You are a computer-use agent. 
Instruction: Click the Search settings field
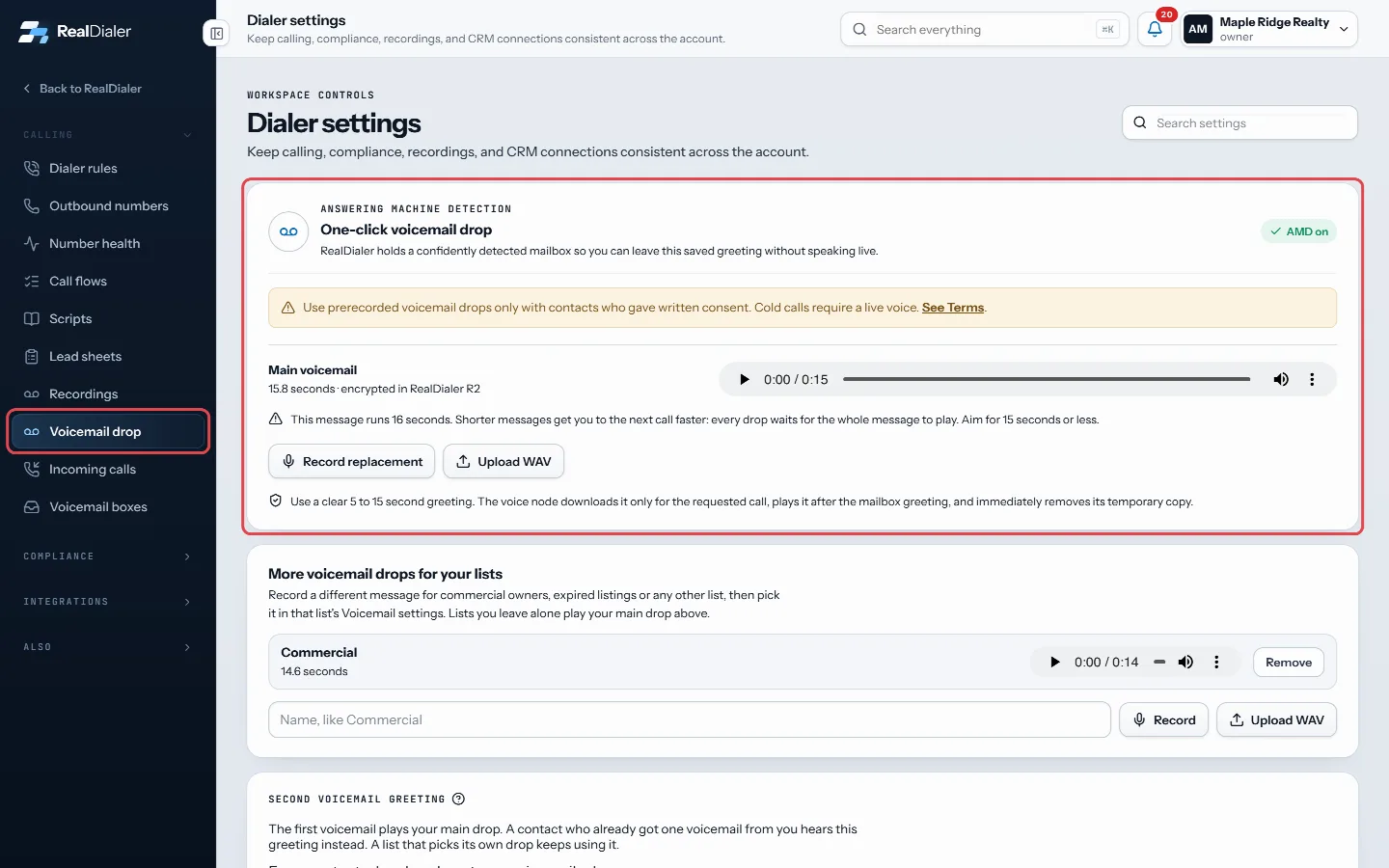coord(1240,122)
